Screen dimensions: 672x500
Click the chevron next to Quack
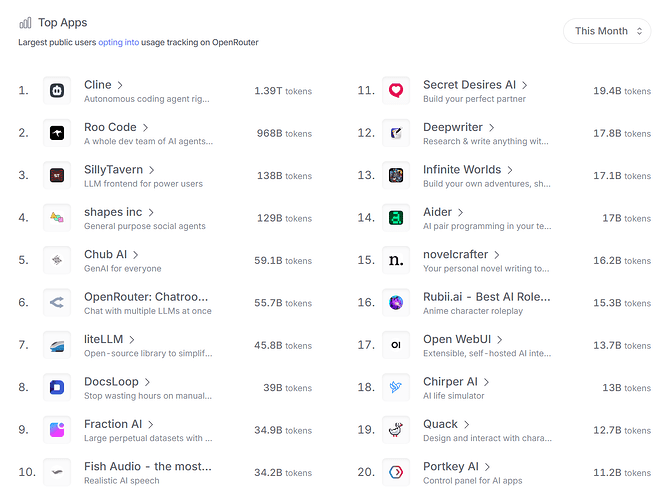466,425
